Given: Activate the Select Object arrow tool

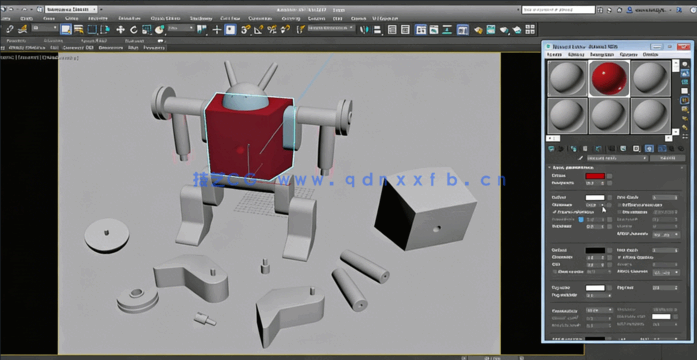Looking at the screenshot, I should click(66, 30).
